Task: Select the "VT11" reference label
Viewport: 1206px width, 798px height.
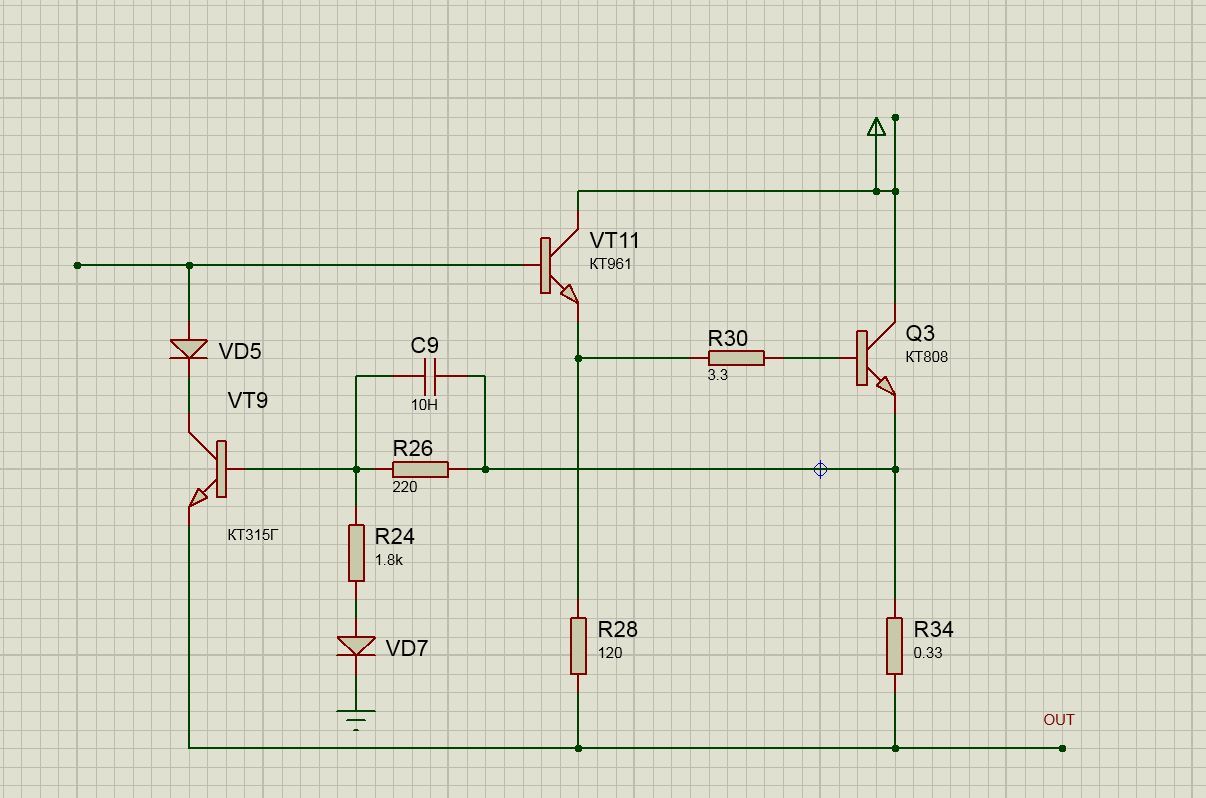Action: point(614,240)
